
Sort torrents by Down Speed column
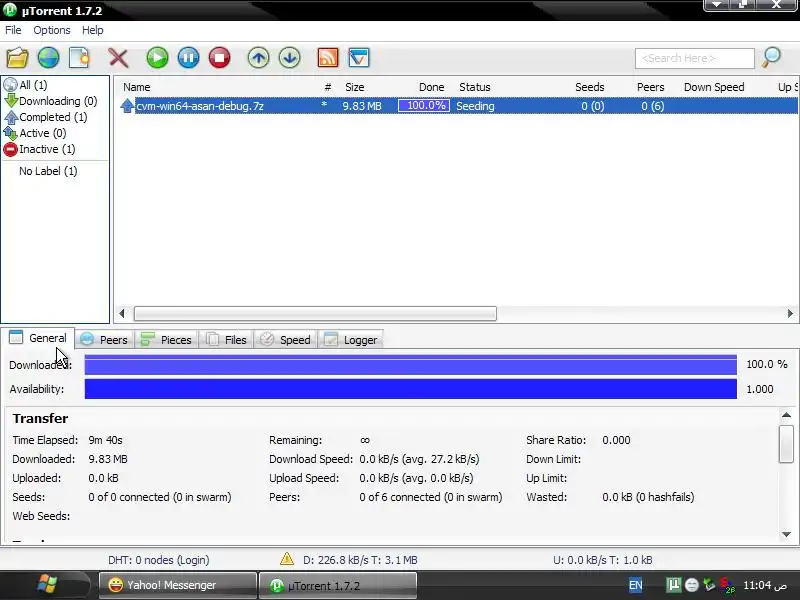714,87
